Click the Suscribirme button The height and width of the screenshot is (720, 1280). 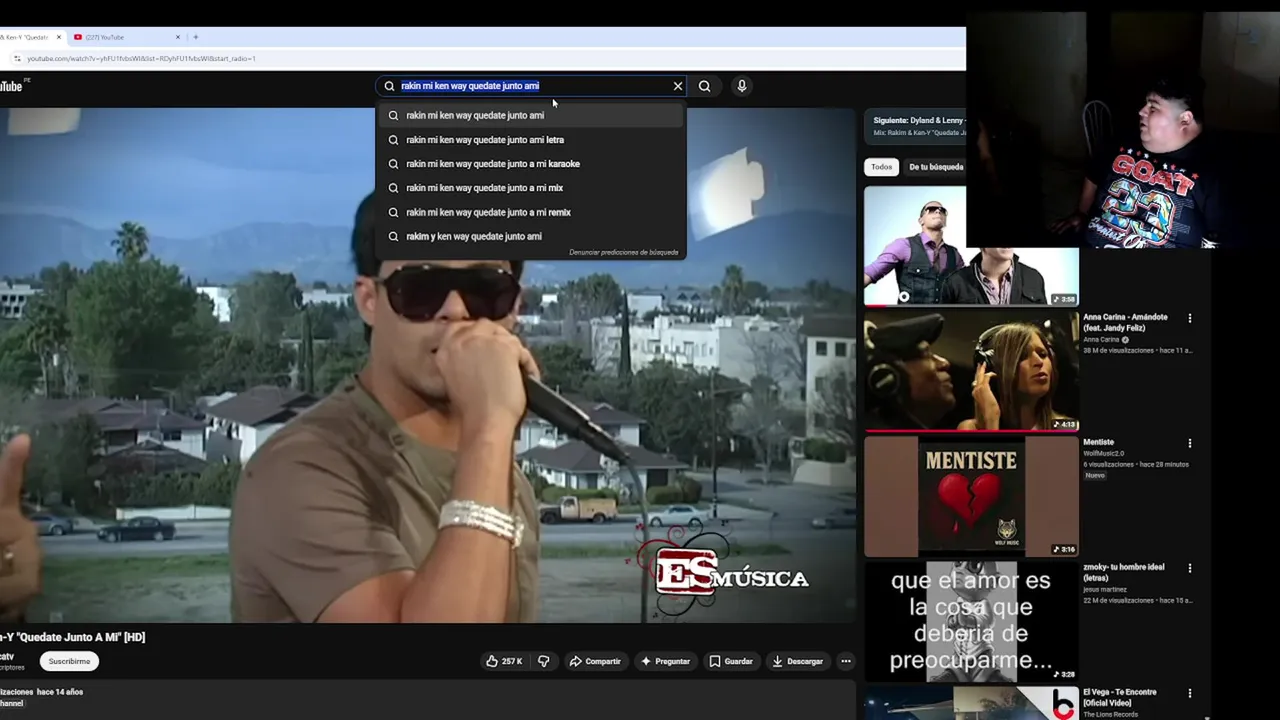(69, 661)
